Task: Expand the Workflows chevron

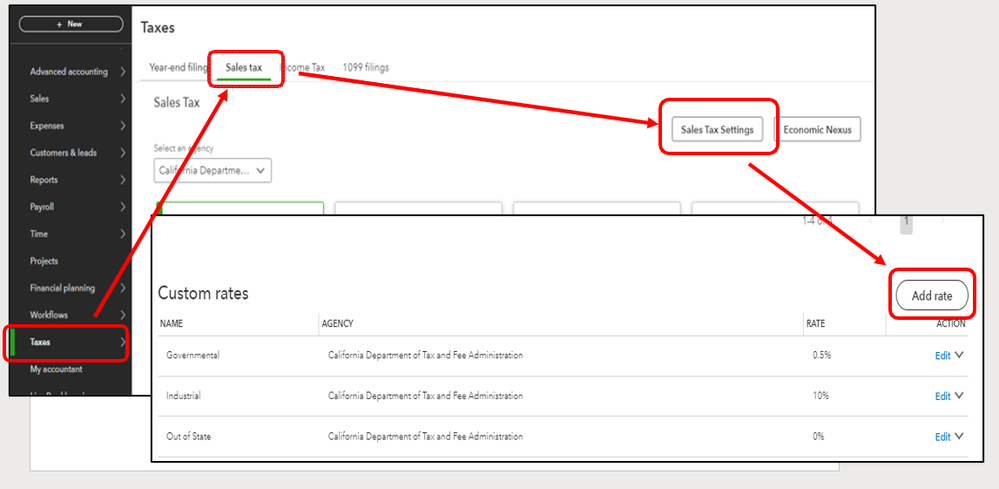Action: [x=122, y=315]
